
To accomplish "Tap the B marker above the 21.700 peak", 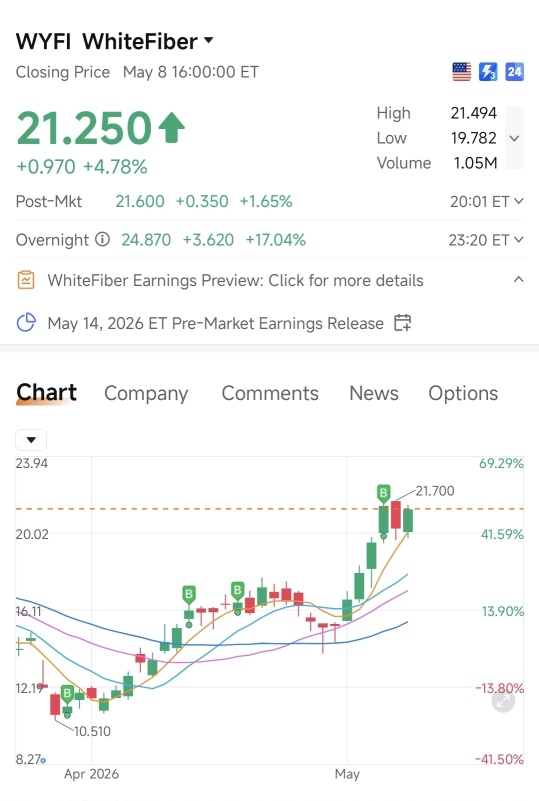I will pyautogui.click(x=383, y=493).
